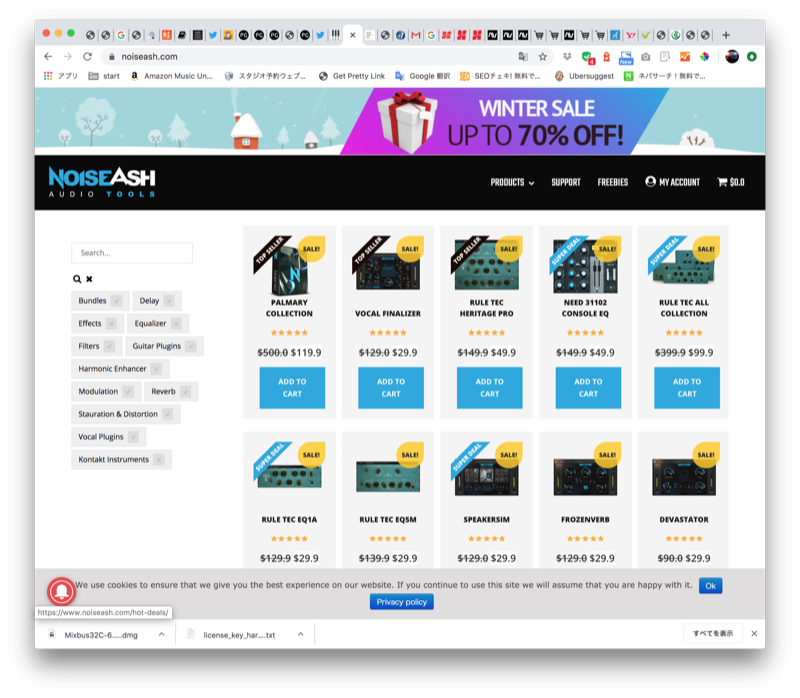Click the plugin Search input field

pyautogui.click(x=132, y=253)
